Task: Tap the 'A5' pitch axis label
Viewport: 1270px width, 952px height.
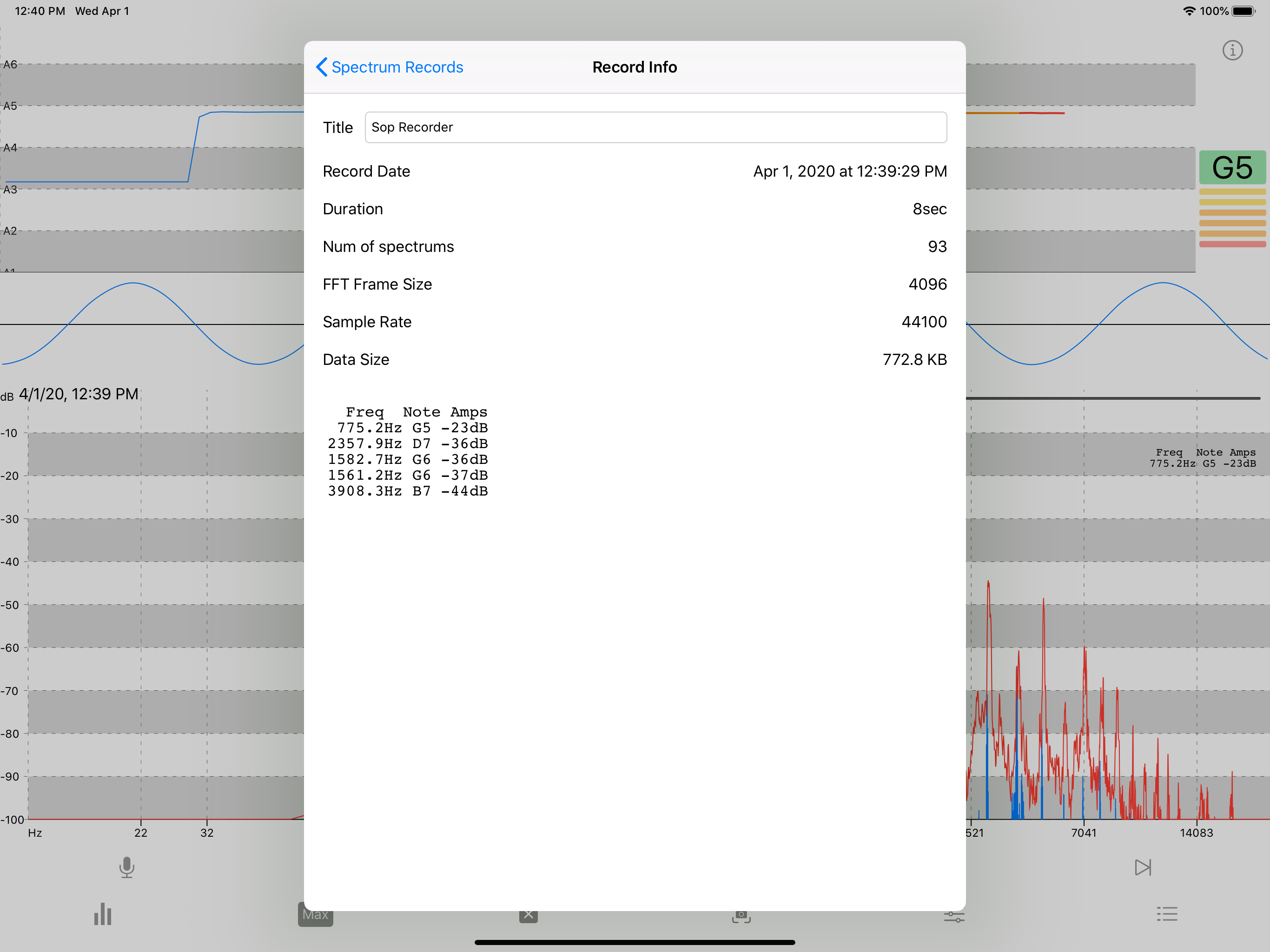Action: click(x=10, y=106)
